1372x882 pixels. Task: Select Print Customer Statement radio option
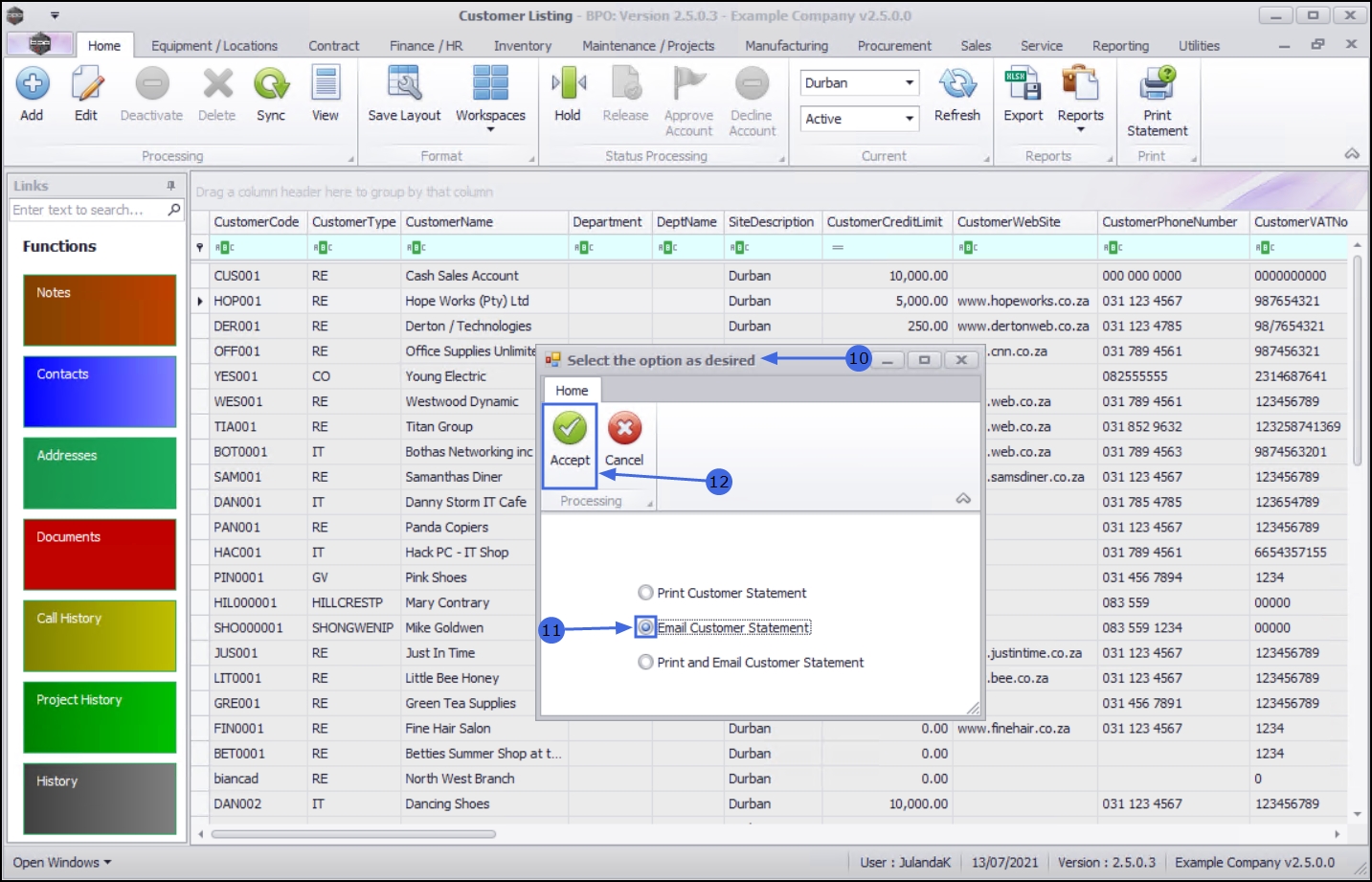646,593
